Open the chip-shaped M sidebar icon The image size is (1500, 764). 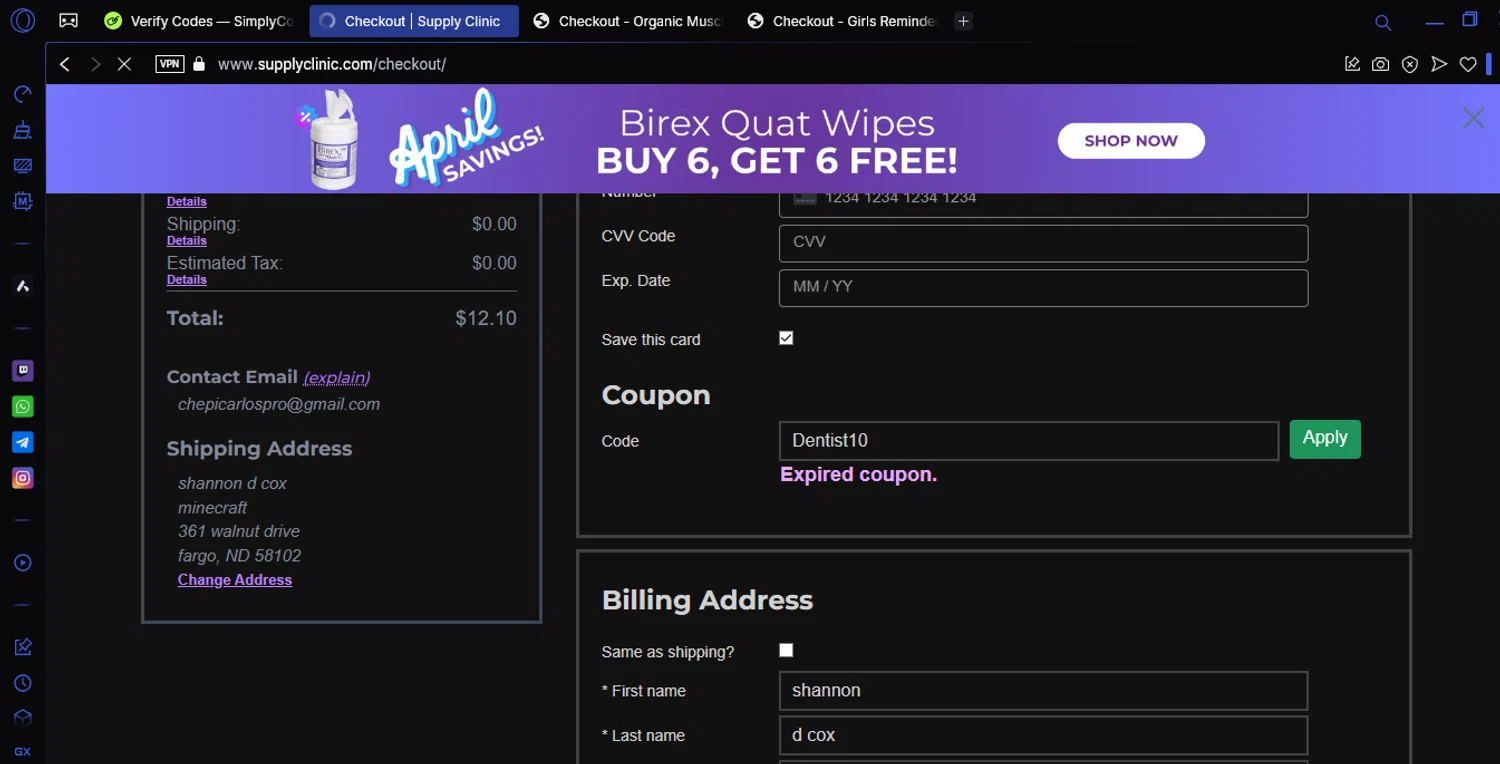(23, 201)
